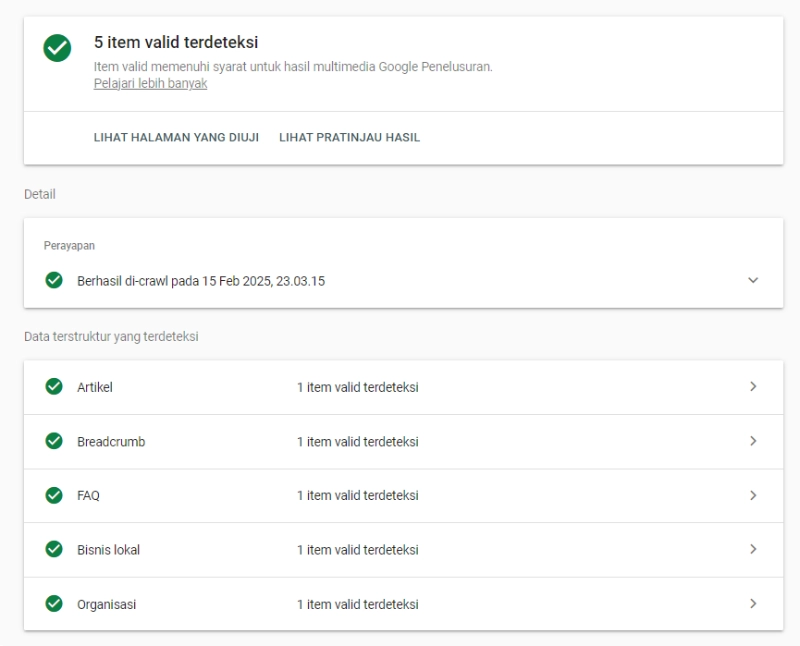Select the Organisasi row label
Screen dimensions: 800x646
click(x=106, y=604)
